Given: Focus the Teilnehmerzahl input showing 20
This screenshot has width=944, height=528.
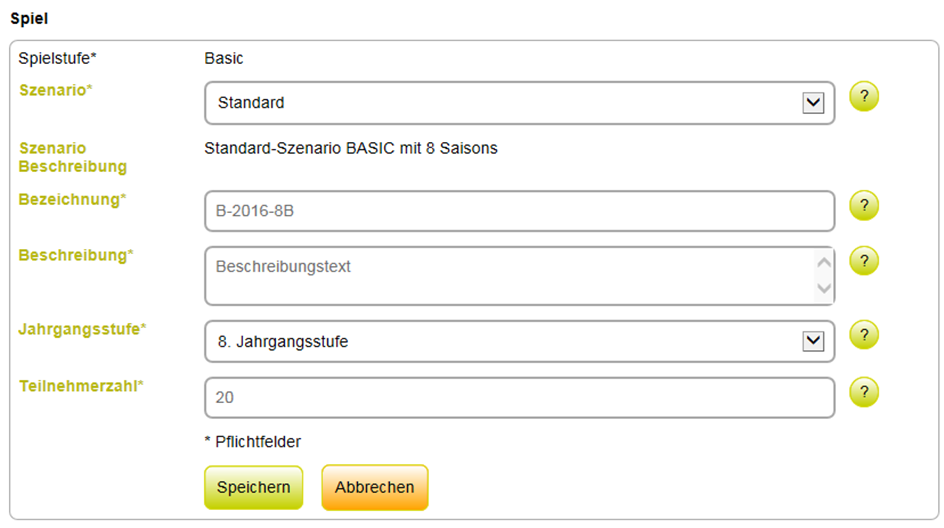Looking at the screenshot, I should click(x=520, y=398).
